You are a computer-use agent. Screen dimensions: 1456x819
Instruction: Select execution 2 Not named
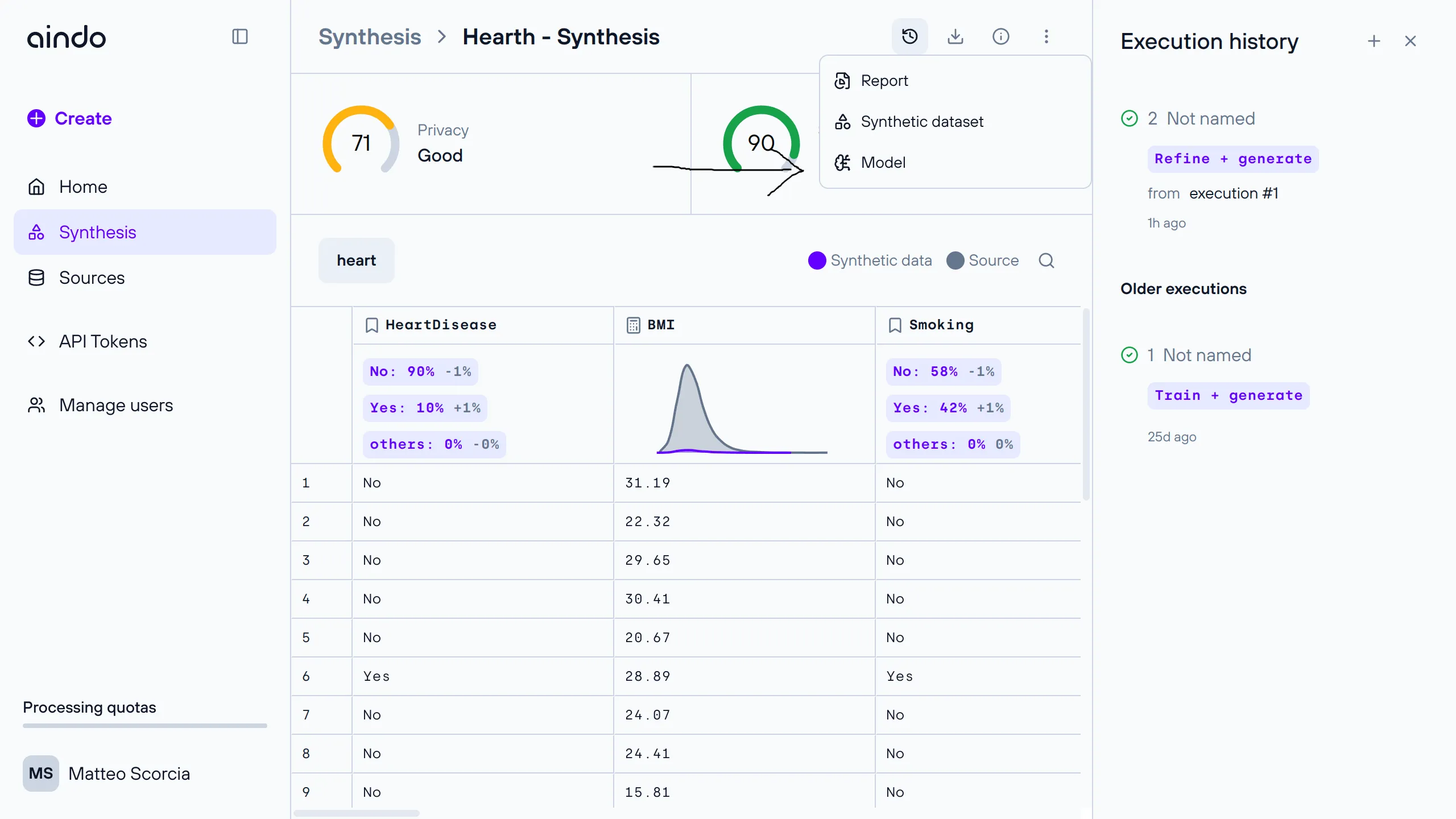[1201, 118]
